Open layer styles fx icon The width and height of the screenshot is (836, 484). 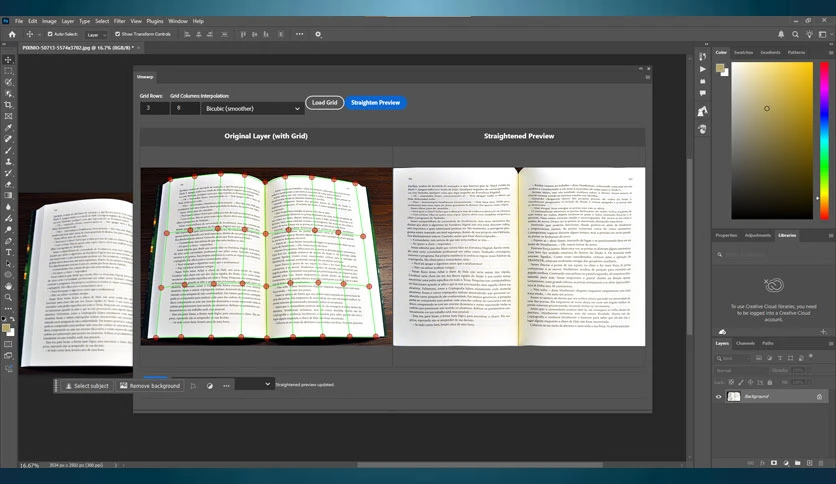point(762,463)
